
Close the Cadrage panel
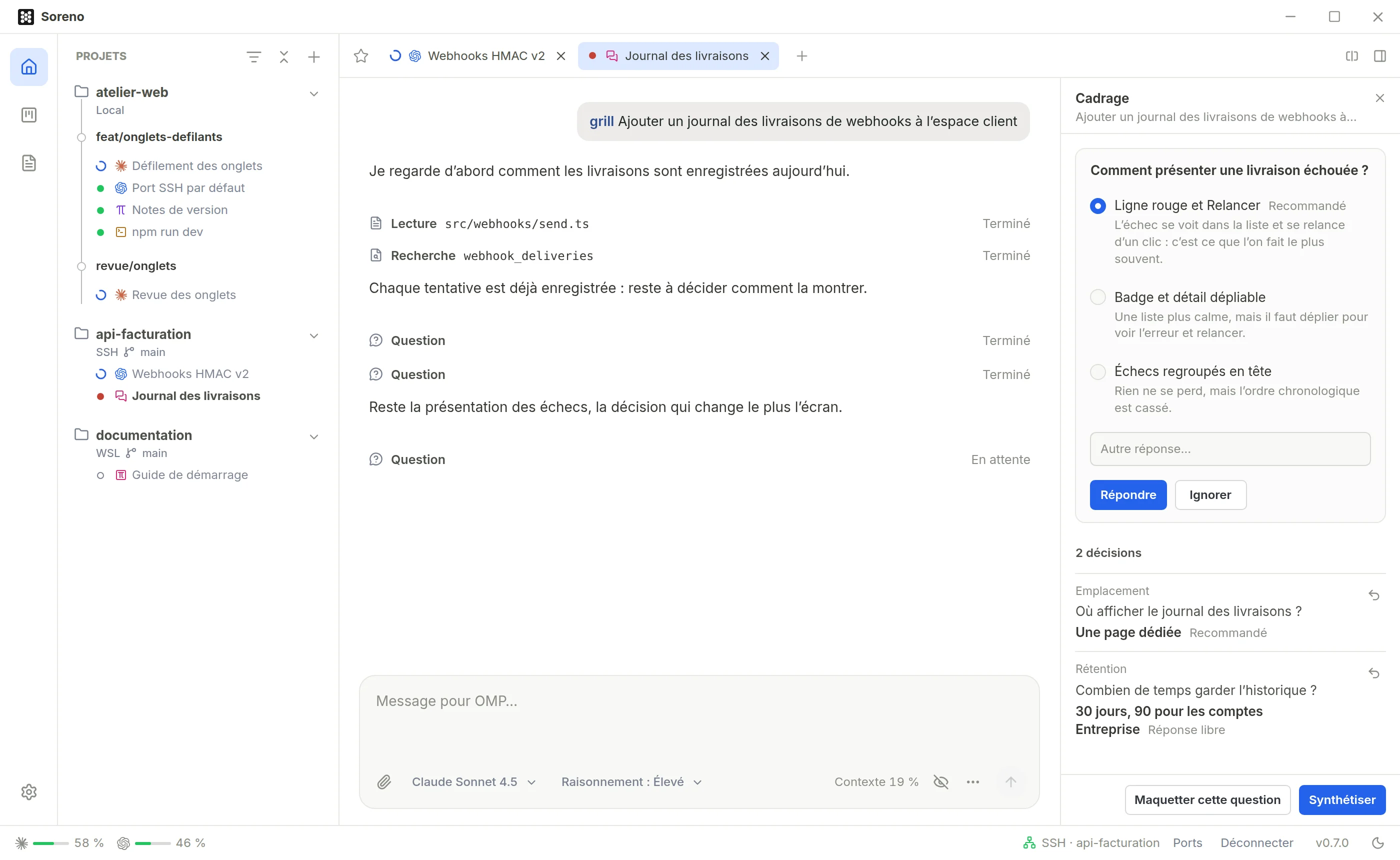(1379, 98)
